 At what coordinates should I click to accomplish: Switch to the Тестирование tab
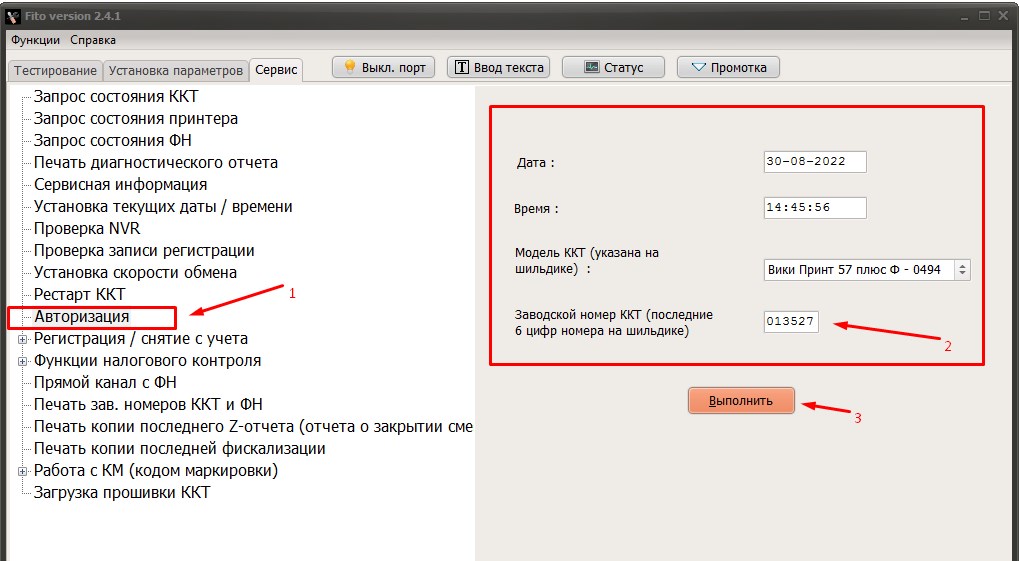click(55, 70)
